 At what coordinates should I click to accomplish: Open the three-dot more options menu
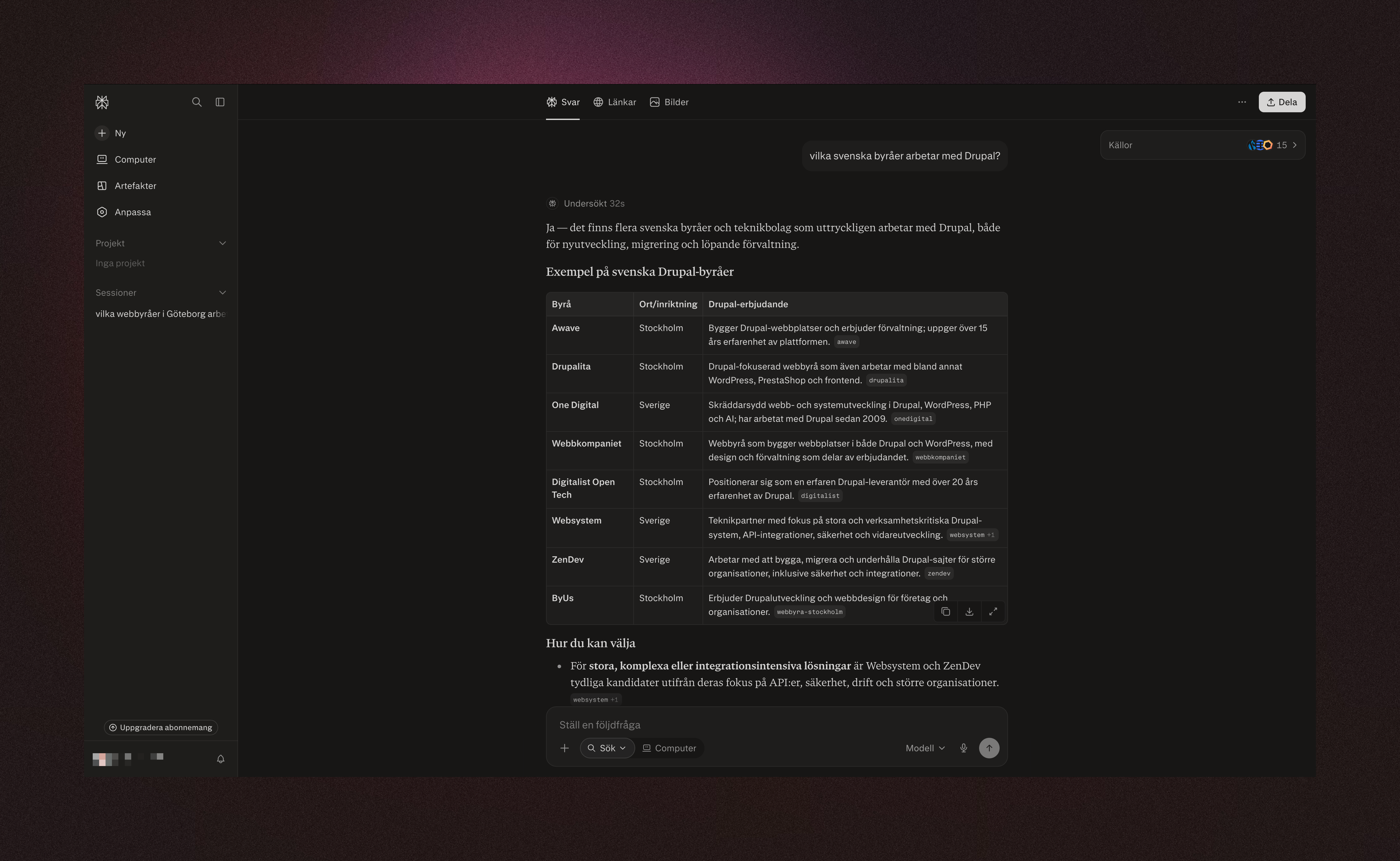(1242, 102)
